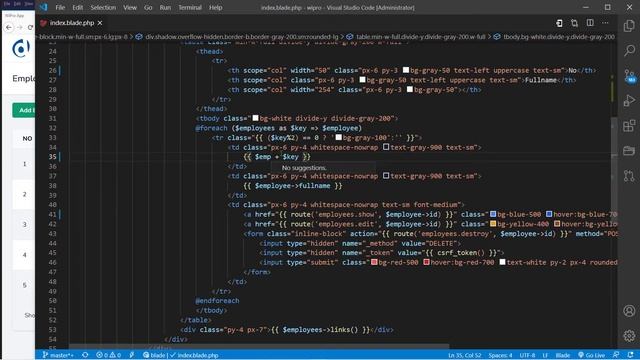Image resolution: width=640 pixels, height=360 pixels.
Task: Split the editor to the right
Action: click(590, 23)
